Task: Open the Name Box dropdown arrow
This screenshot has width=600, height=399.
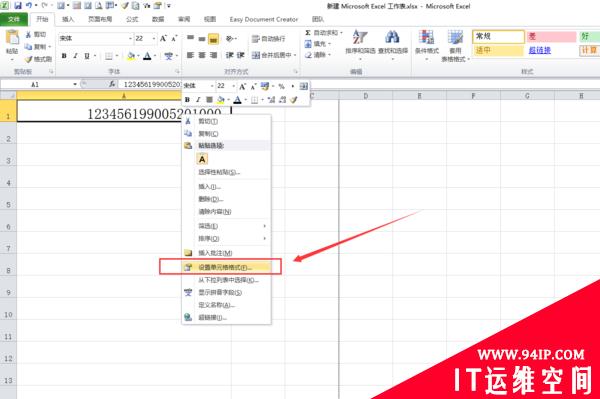Action: (x=75, y=84)
